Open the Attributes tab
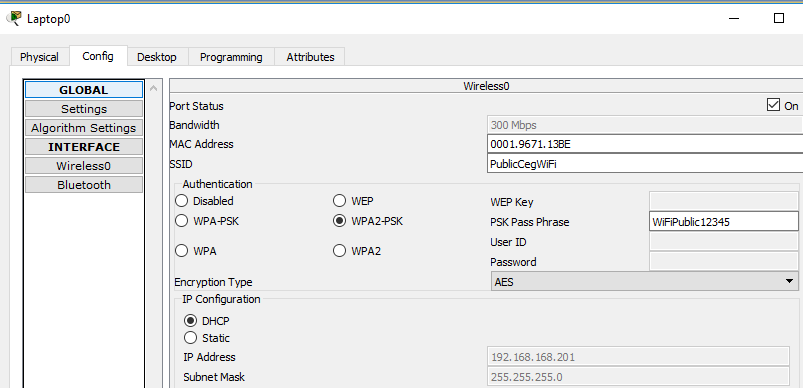Screen dimensions: 803x388 coord(310,57)
